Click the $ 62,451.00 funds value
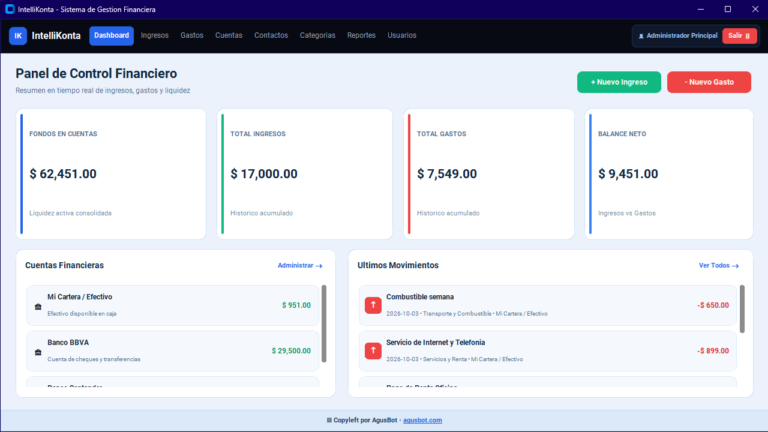 [x=63, y=174]
